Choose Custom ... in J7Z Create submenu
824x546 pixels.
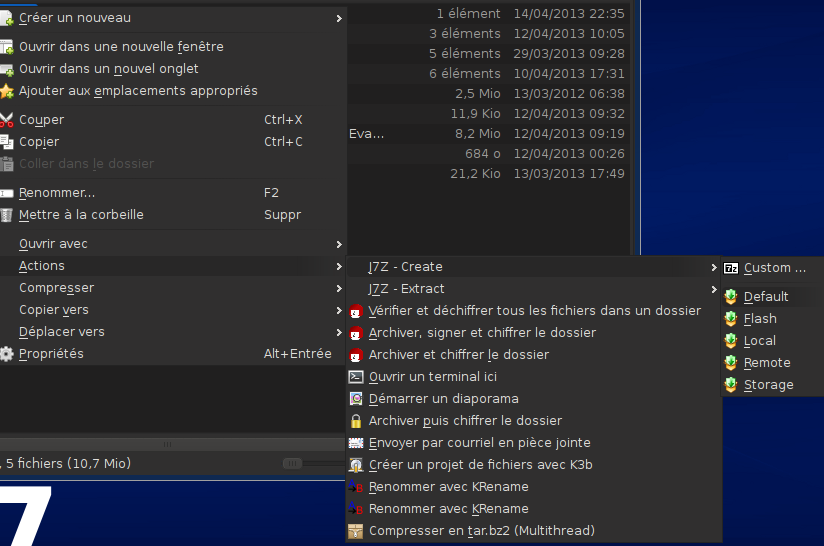tap(772, 268)
